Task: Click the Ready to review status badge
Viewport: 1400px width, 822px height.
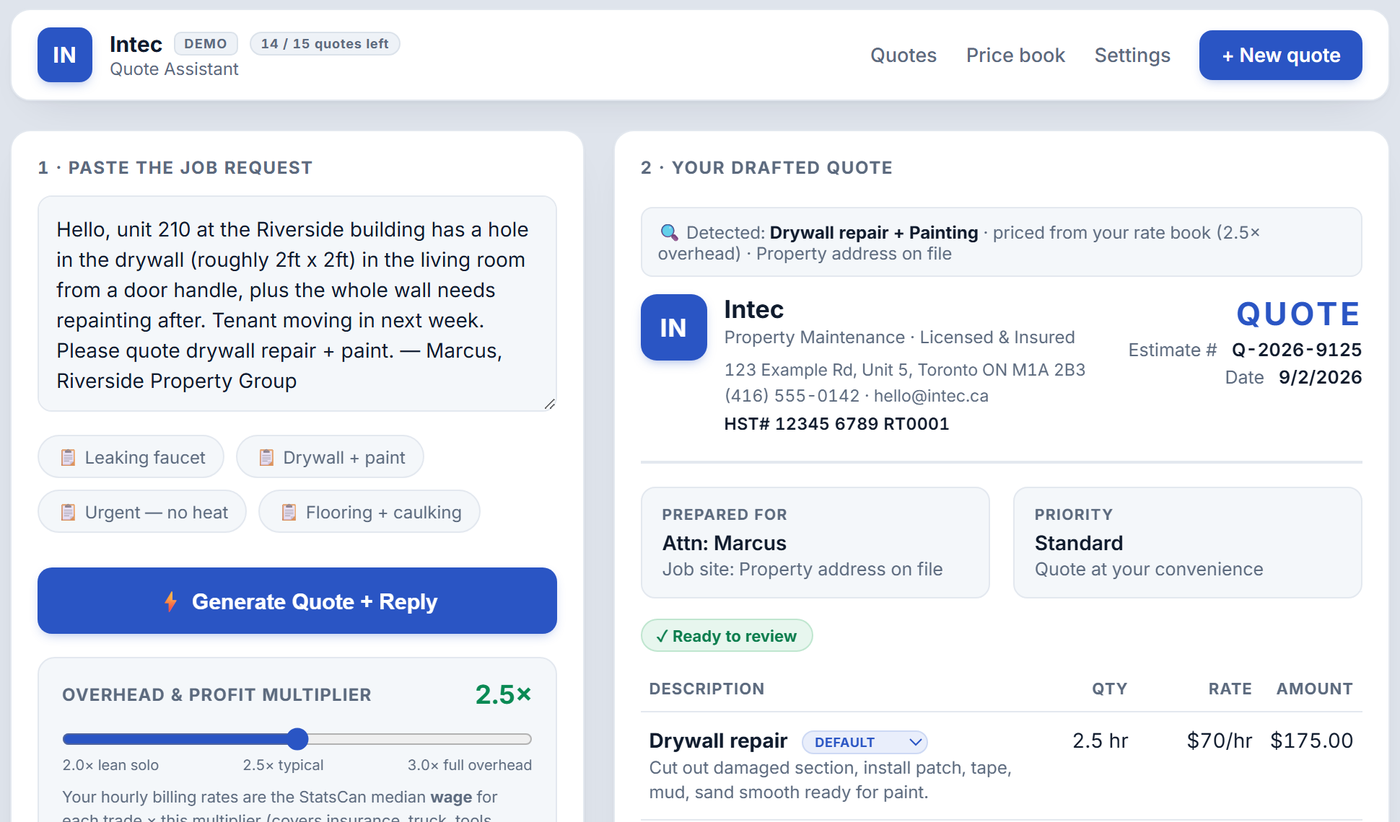Action: 727,636
